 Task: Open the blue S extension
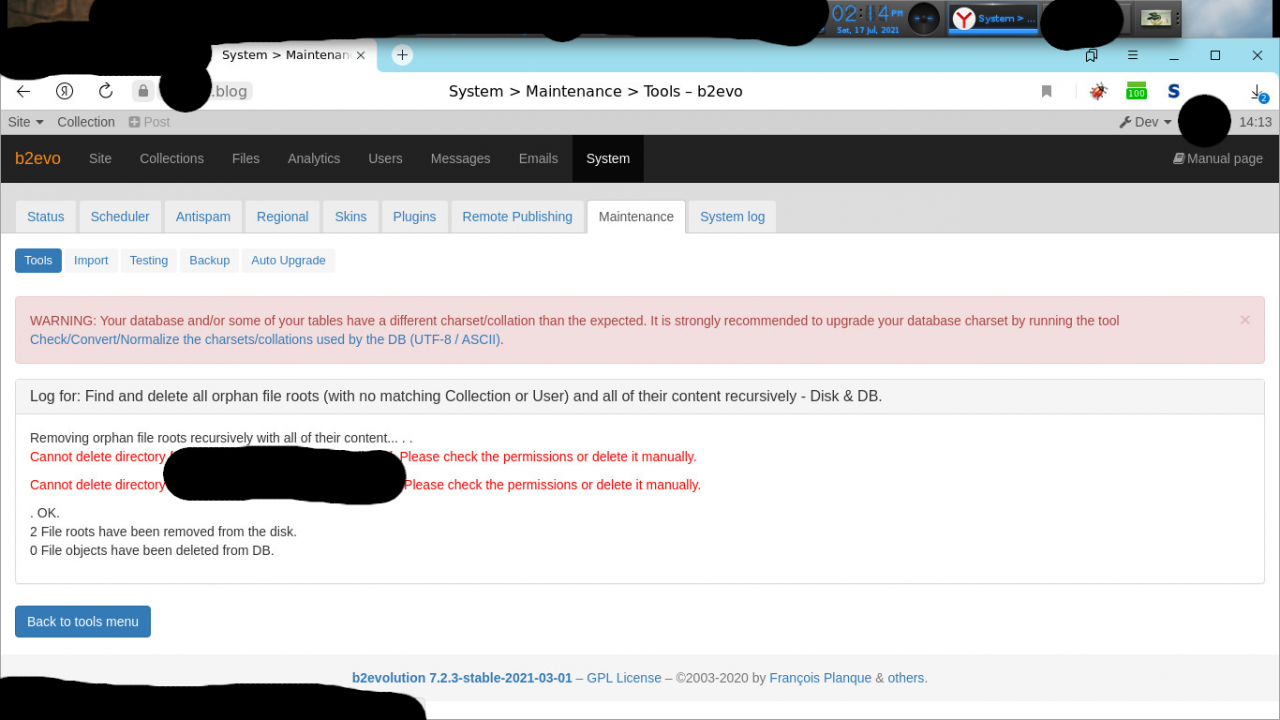(x=1174, y=91)
